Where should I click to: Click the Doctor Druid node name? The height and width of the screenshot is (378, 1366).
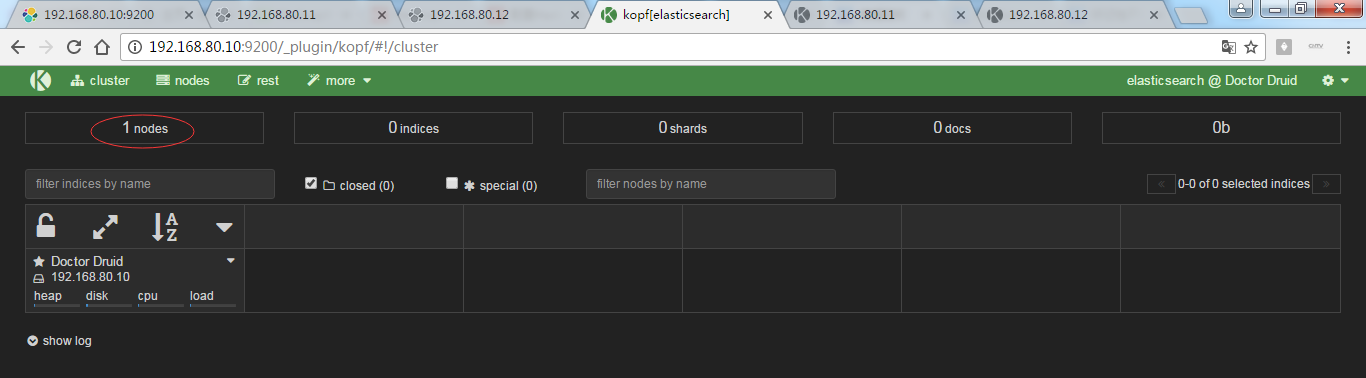pyautogui.click(x=87, y=261)
